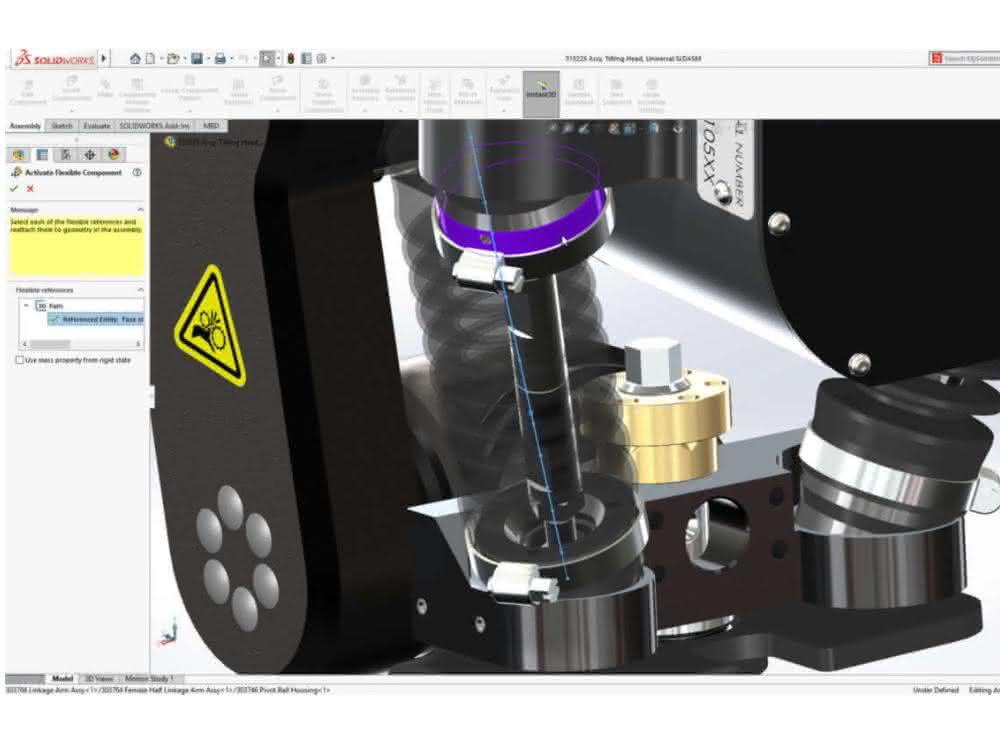Switch to the Evaluate ribbon tab

coord(97,126)
